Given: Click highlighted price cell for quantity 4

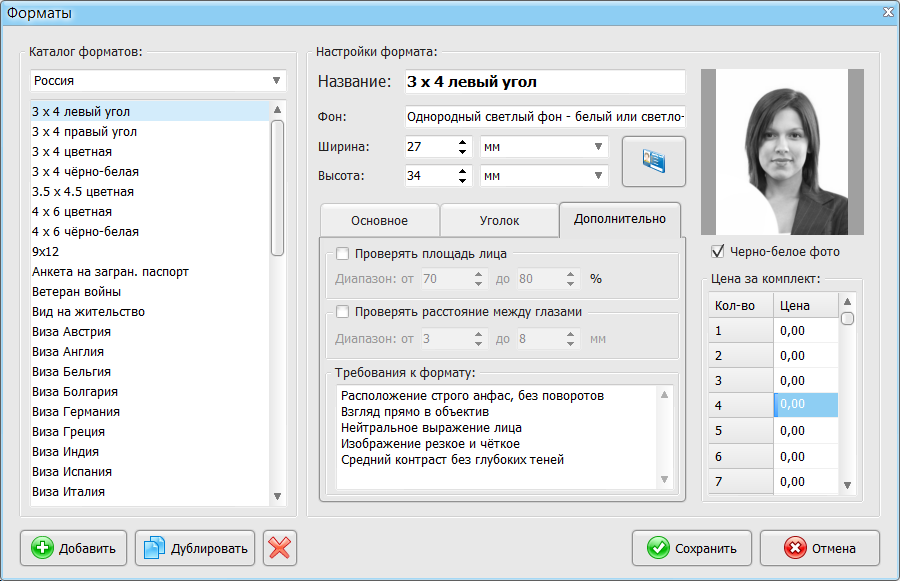Looking at the screenshot, I should pos(806,405).
